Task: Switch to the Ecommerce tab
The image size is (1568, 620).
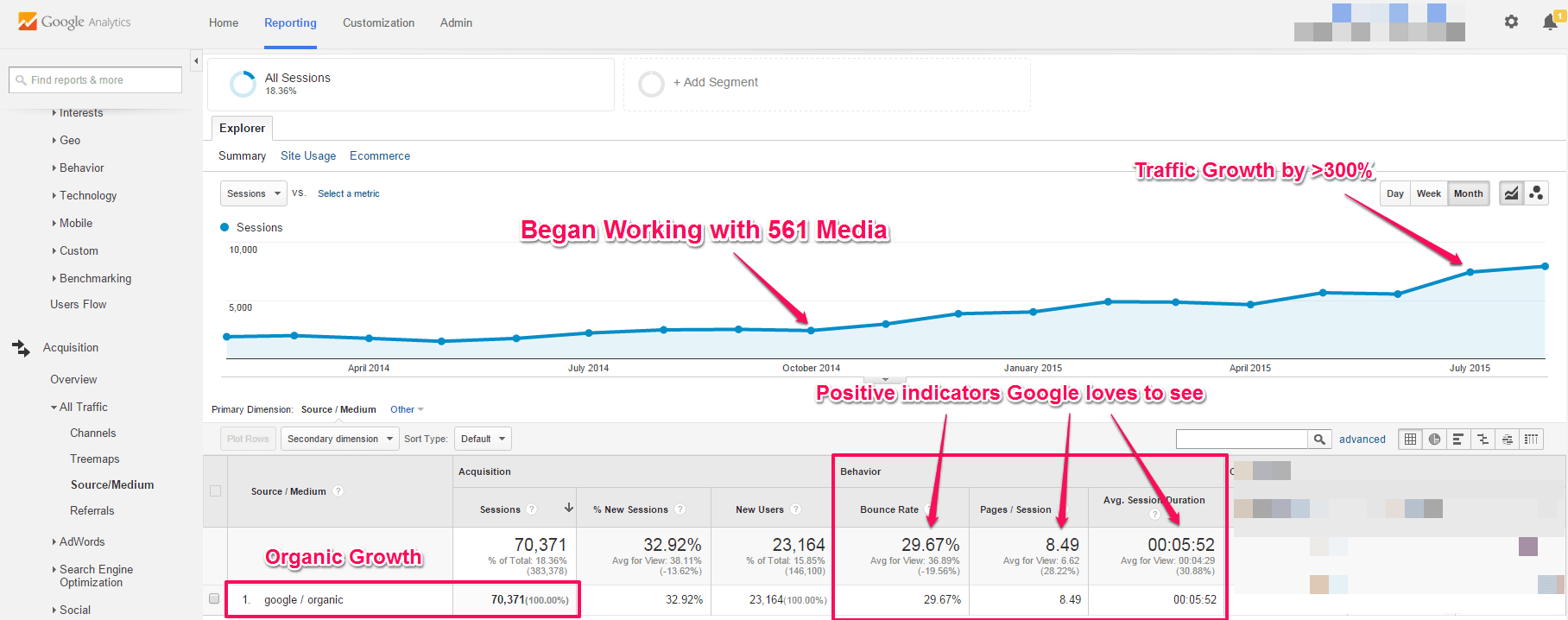Action: (380, 156)
